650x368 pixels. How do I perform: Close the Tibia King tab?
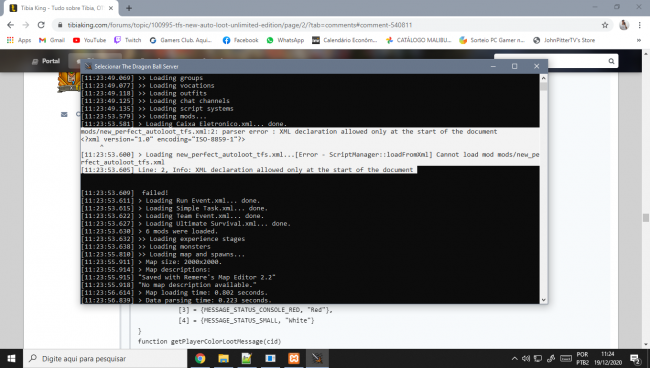coord(111,8)
